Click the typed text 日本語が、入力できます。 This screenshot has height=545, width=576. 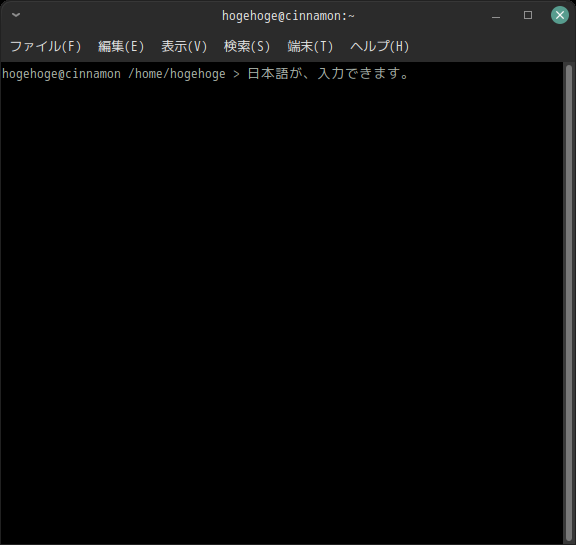(328, 73)
